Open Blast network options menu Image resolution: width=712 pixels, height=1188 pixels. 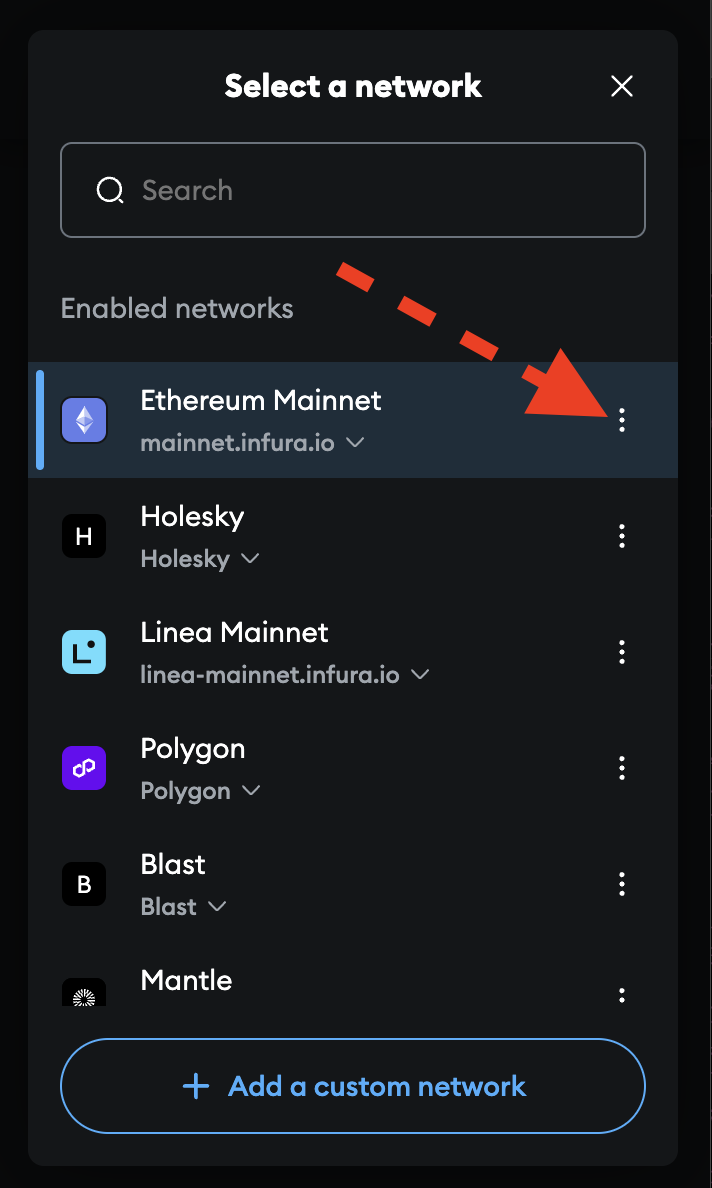tap(622, 884)
